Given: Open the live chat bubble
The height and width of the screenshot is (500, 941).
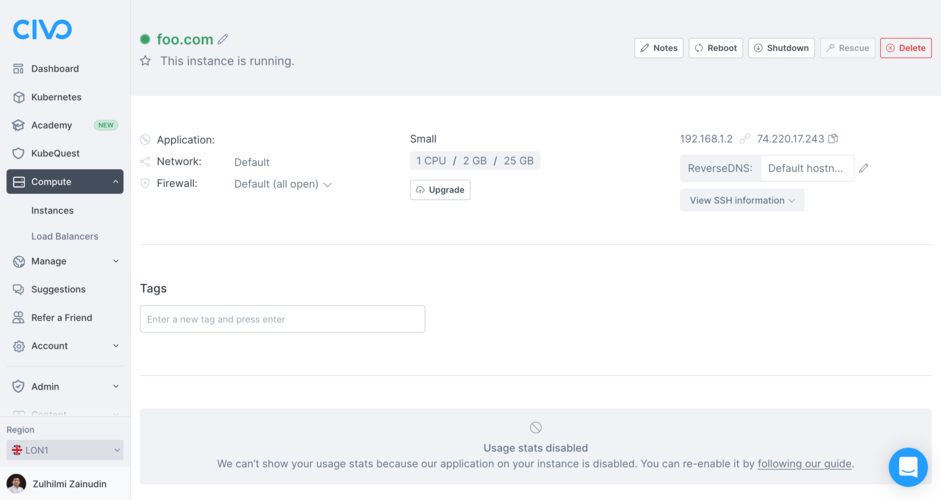Looking at the screenshot, I should coord(908,467).
